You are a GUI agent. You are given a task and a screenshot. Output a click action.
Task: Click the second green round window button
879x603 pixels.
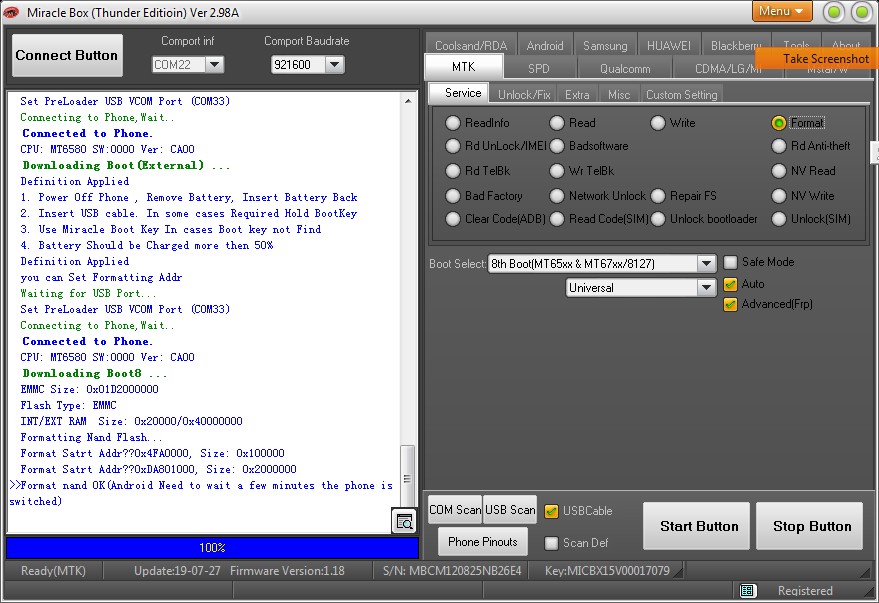pyautogui.click(x=862, y=12)
